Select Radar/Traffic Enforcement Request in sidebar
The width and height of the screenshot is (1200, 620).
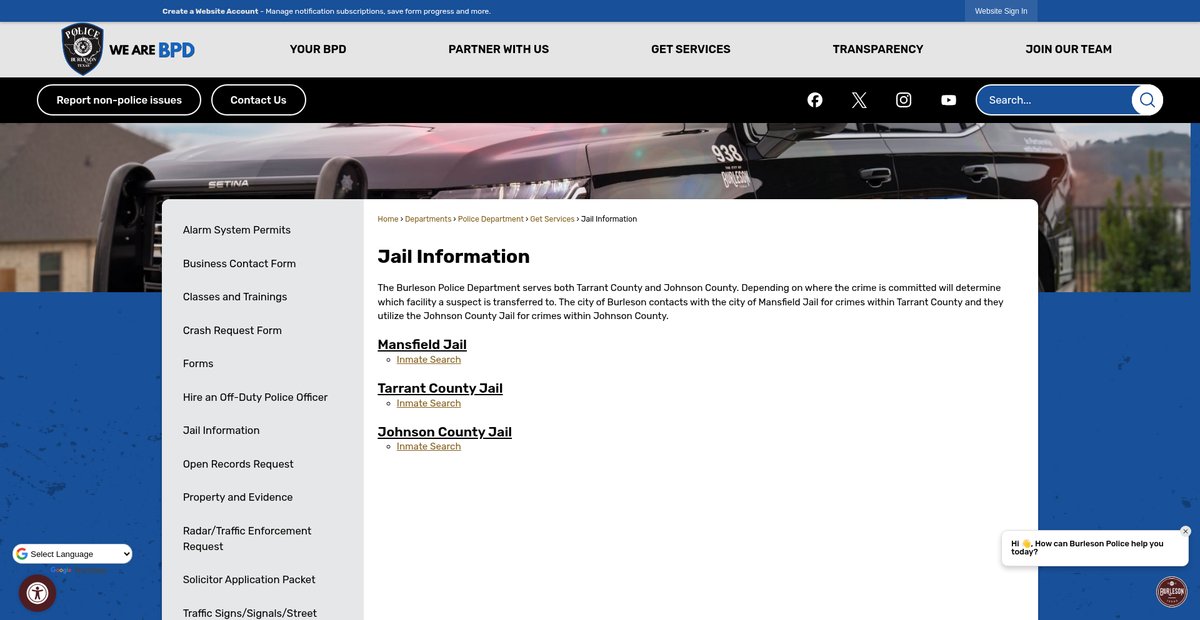click(x=247, y=539)
